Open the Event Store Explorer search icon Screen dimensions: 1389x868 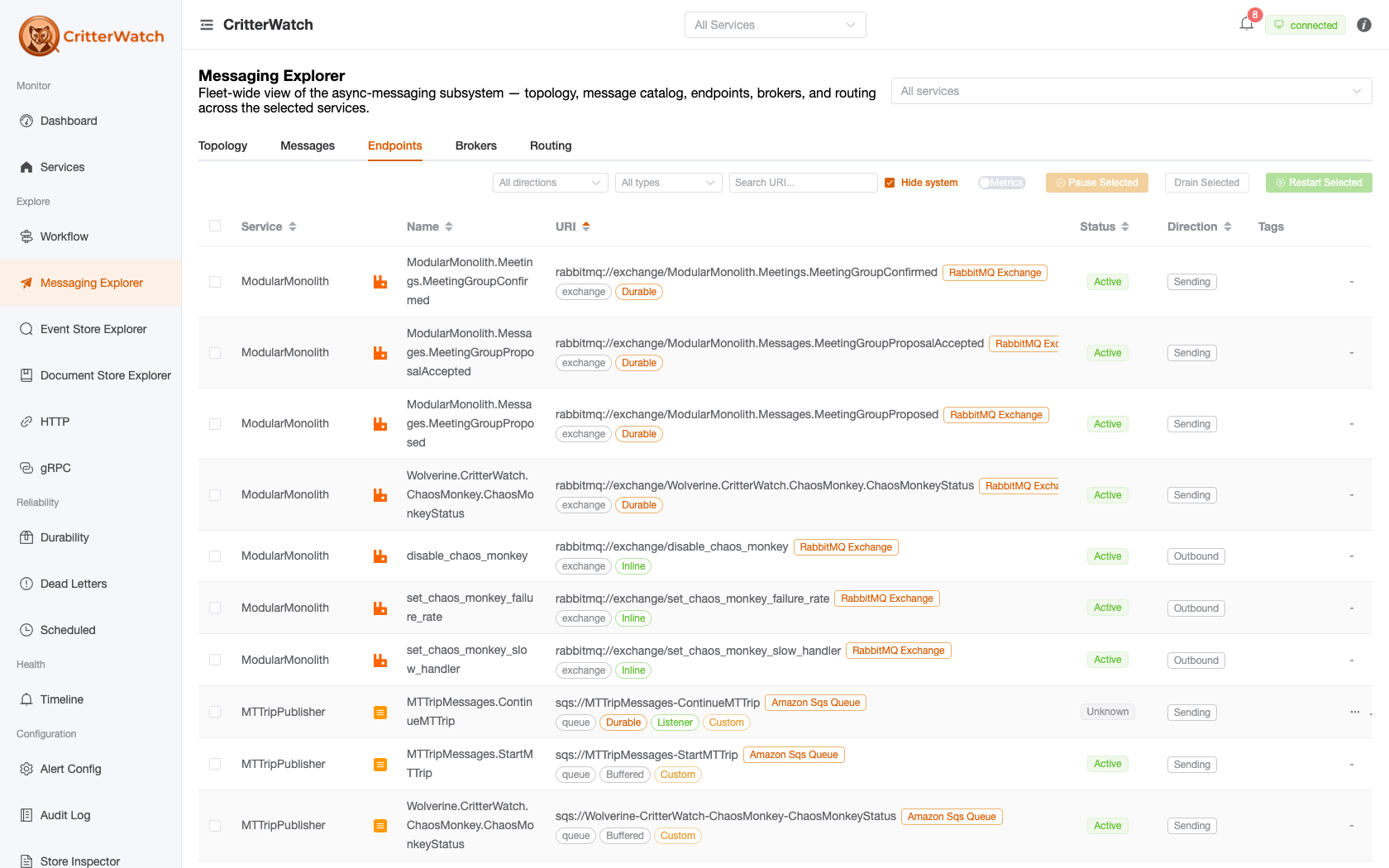pos(26,329)
